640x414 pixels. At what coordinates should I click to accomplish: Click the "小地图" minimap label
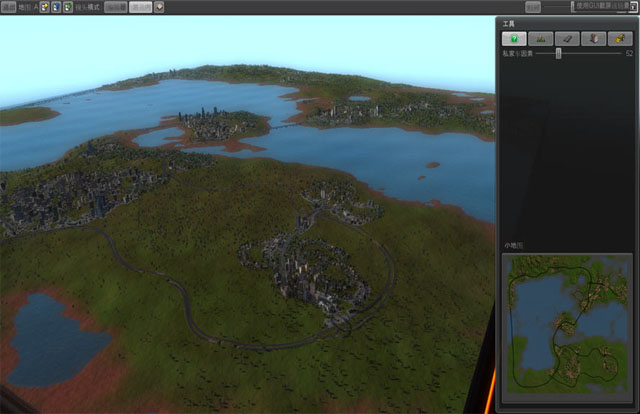click(x=513, y=245)
